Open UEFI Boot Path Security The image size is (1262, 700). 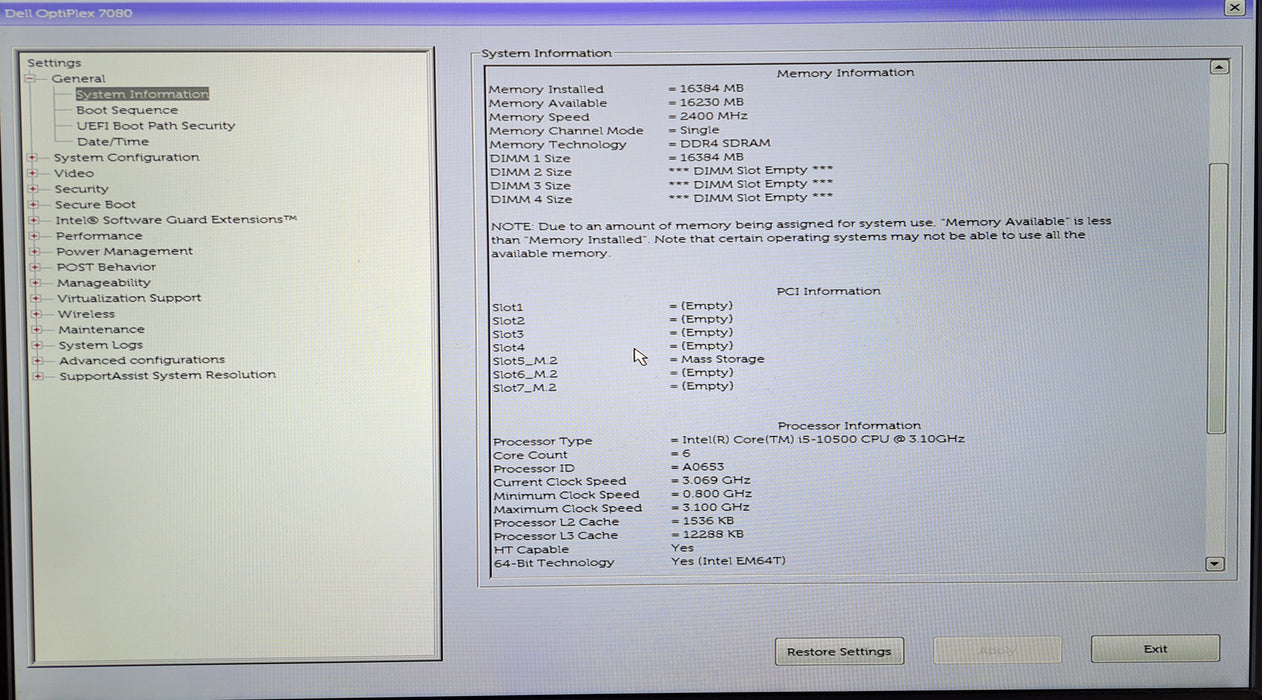pos(156,126)
